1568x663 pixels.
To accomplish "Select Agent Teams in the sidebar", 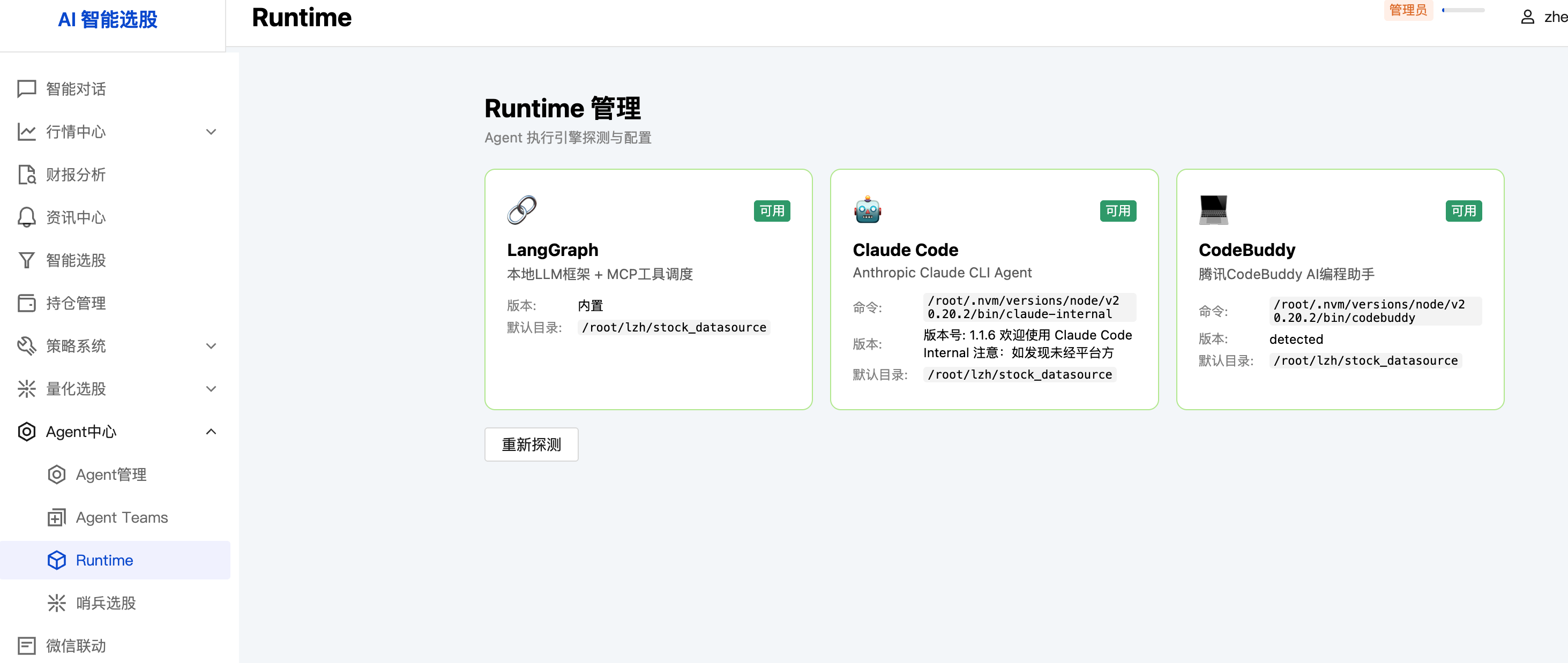I will 115,517.
